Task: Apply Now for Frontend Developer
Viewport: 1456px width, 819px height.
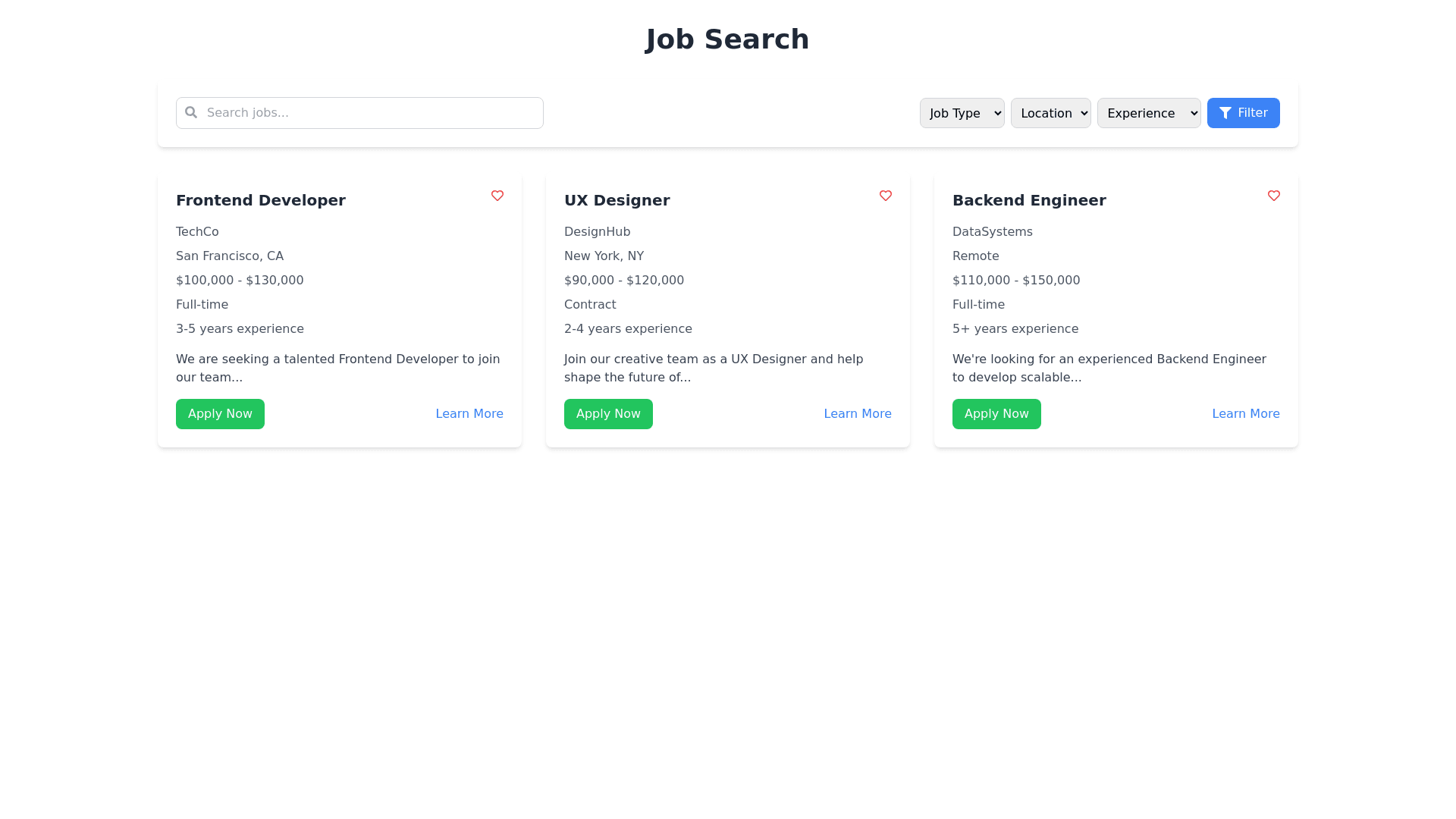Action: pos(220,414)
